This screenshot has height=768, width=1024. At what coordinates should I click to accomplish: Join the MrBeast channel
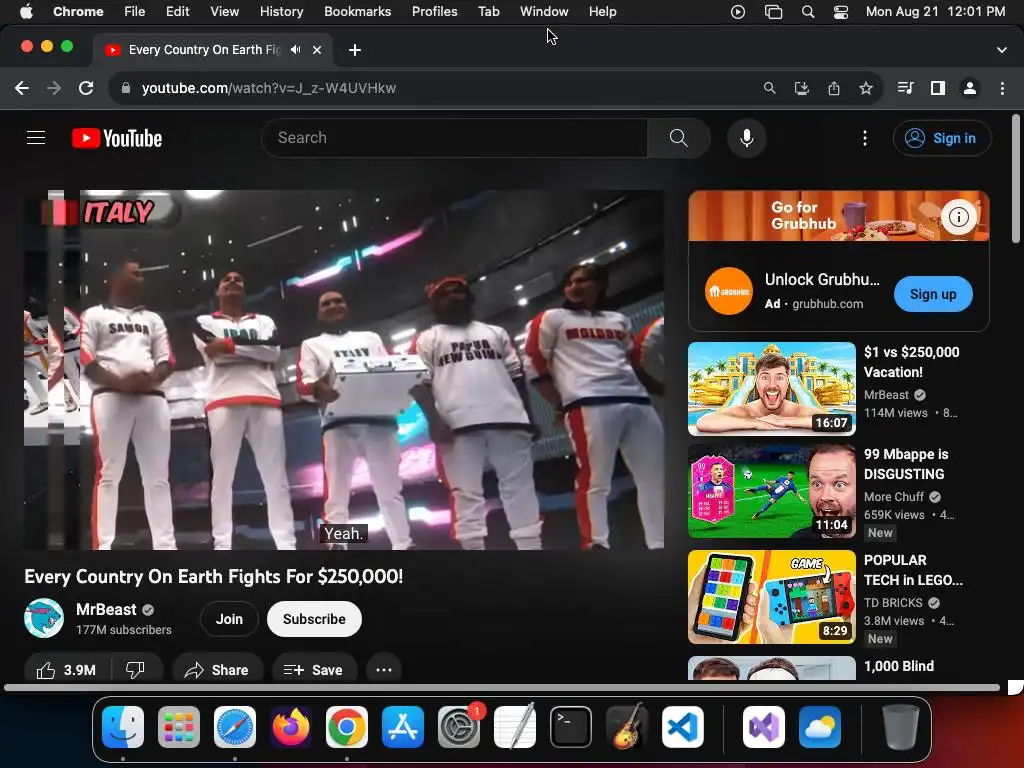pyautogui.click(x=229, y=619)
